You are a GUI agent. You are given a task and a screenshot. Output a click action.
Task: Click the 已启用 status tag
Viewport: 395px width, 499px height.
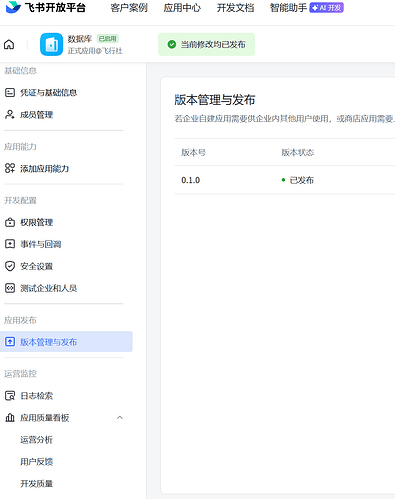click(108, 39)
